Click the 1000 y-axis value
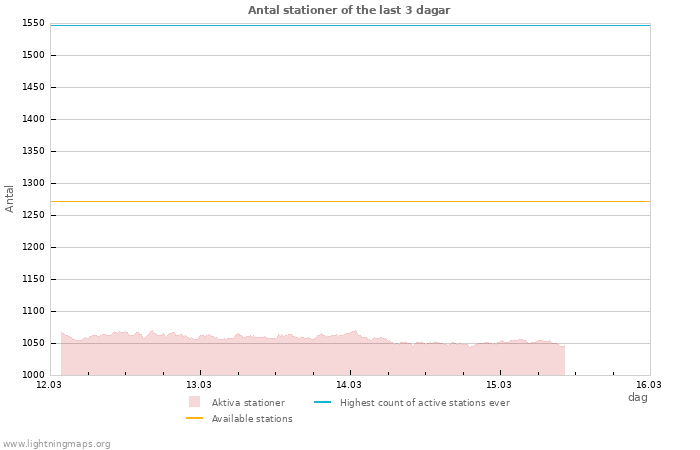The image size is (700, 450). [33, 375]
